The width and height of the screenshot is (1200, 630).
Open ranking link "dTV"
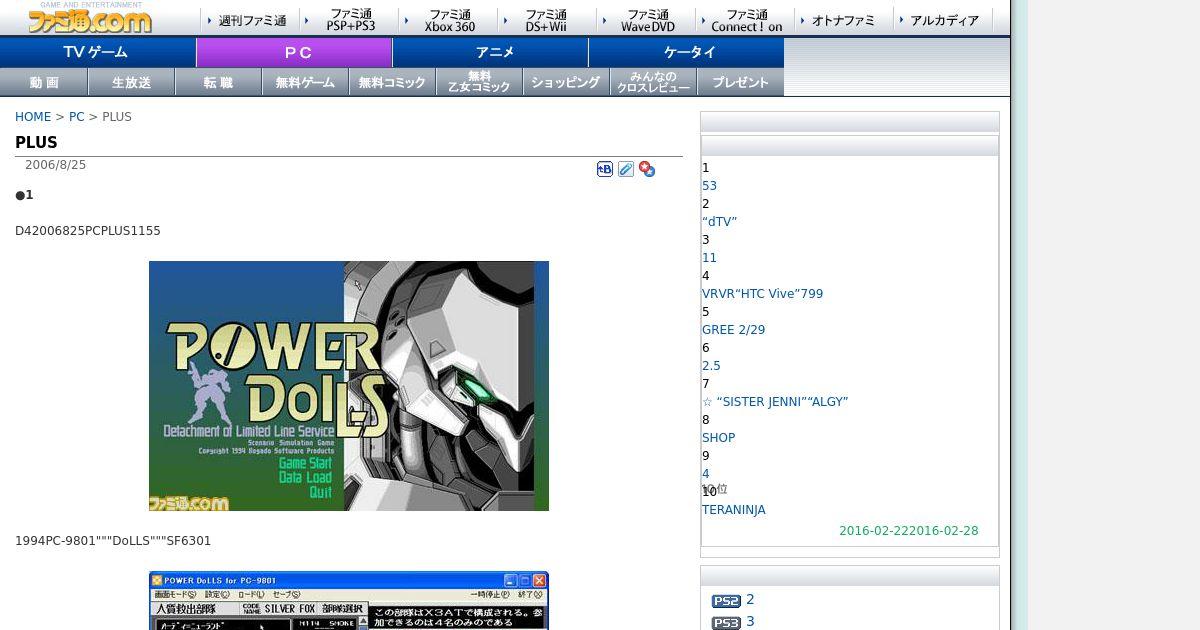tap(719, 222)
